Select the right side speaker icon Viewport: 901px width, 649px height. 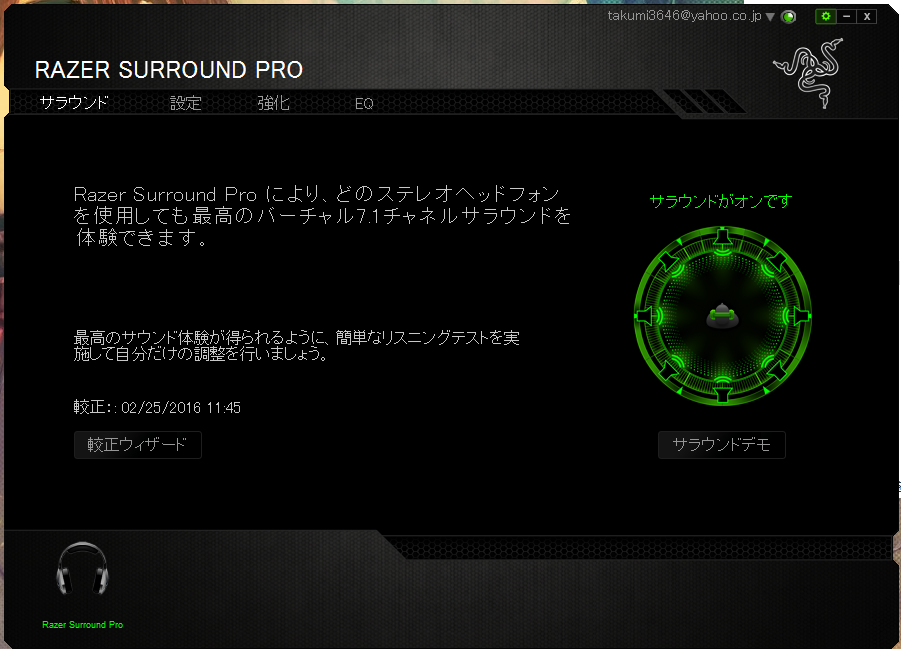click(x=801, y=314)
